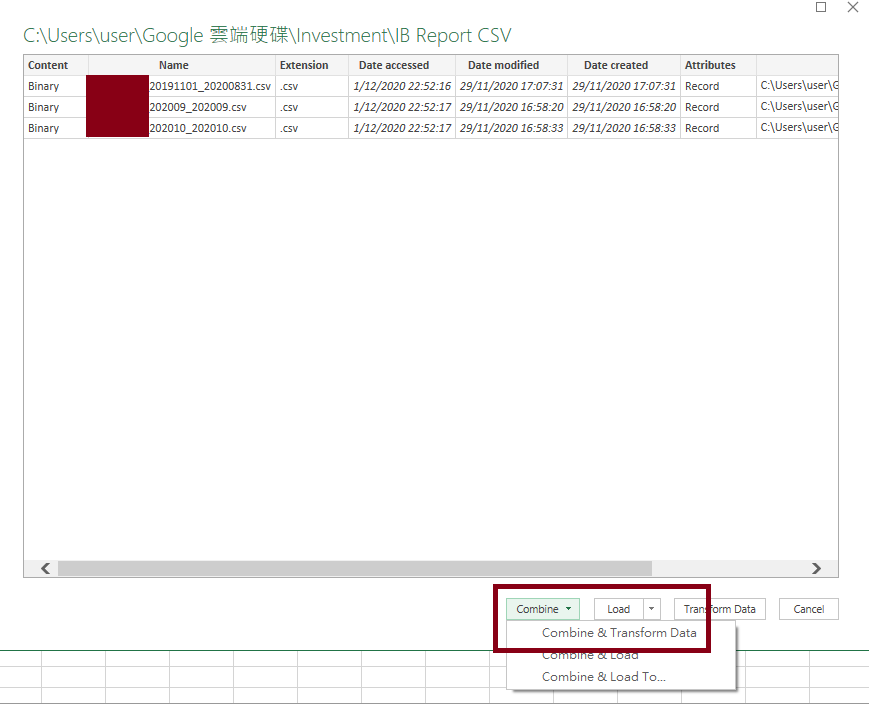The image size is (869, 704).
Task: Open the Combine dropdown button
Action: click(543, 609)
